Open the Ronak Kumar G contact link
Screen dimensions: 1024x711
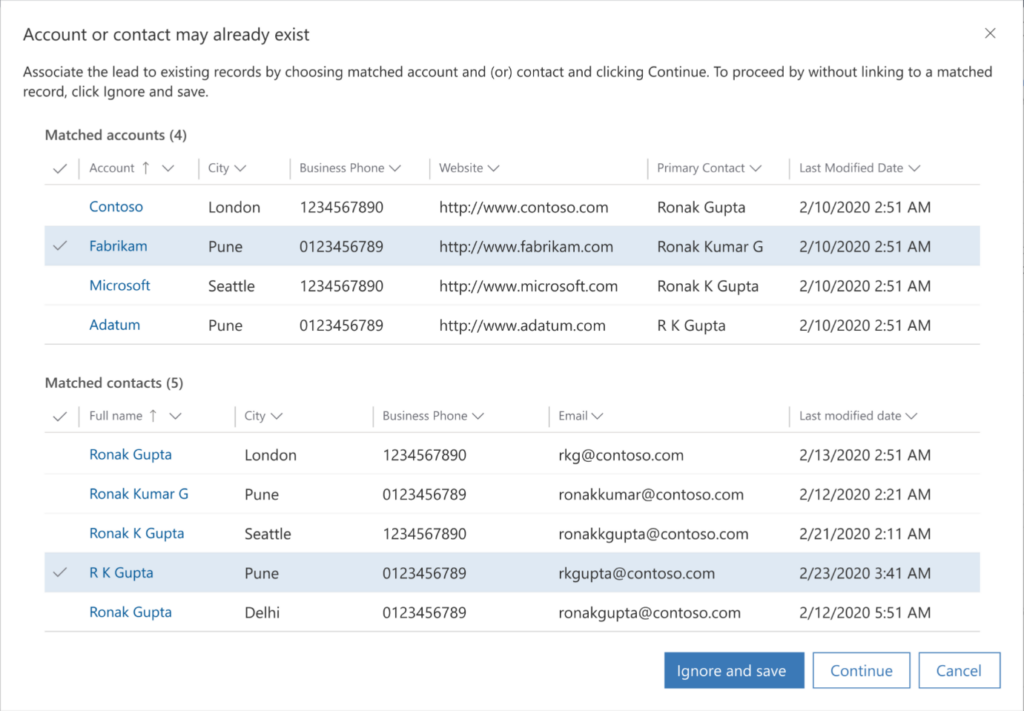pos(138,494)
